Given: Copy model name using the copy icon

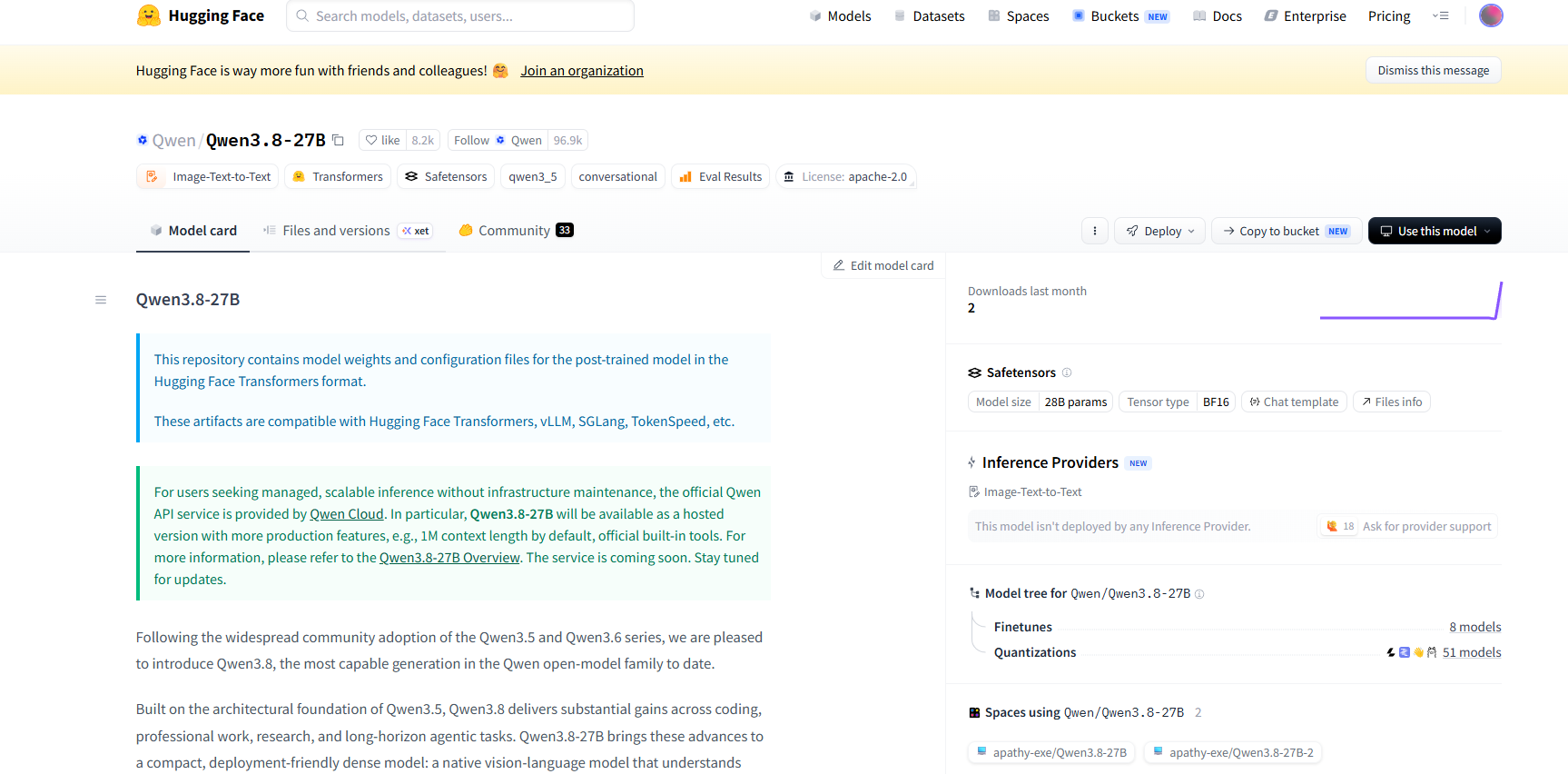Looking at the screenshot, I should 338,140.
